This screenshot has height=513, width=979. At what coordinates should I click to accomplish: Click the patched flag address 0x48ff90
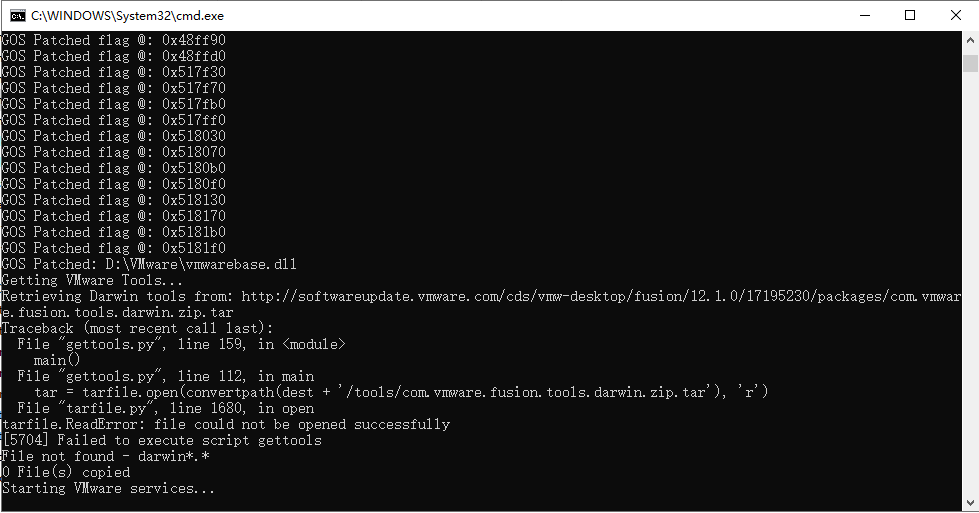[193, 40]
